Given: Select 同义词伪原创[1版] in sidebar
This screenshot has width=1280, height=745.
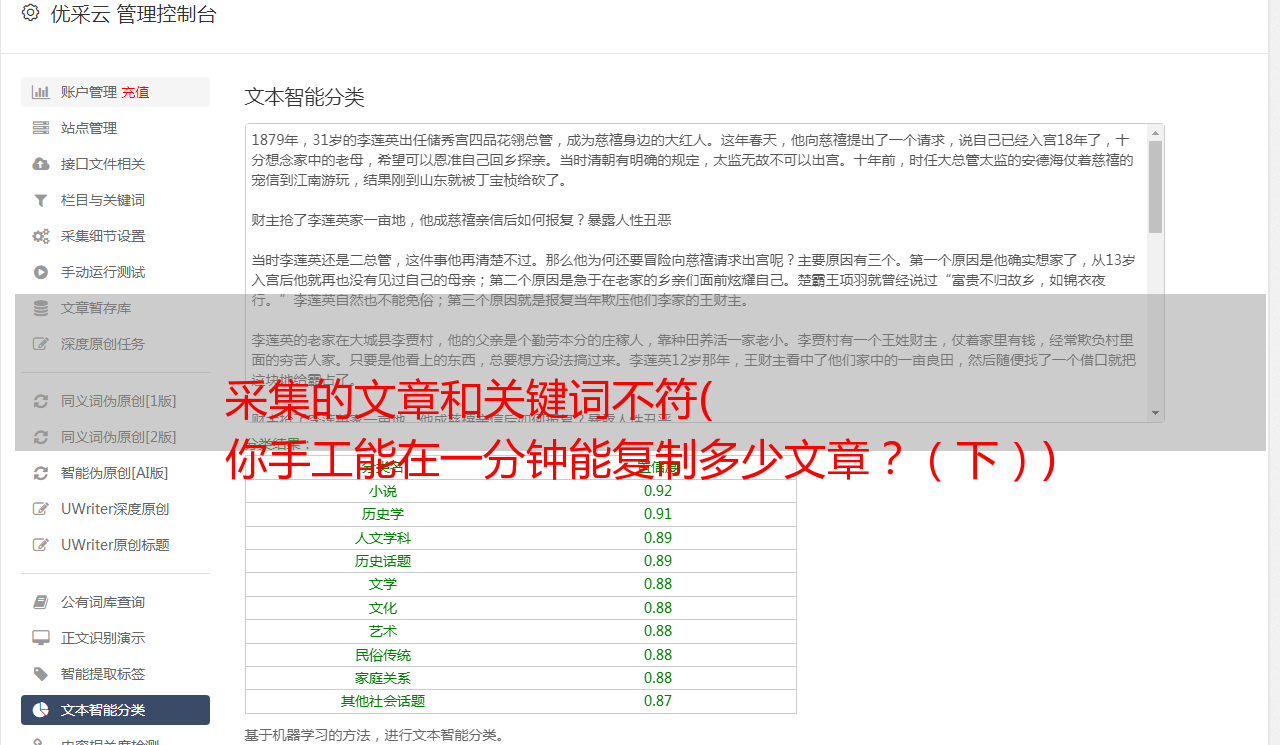Looking at the screenshot, I should [115, 401].
